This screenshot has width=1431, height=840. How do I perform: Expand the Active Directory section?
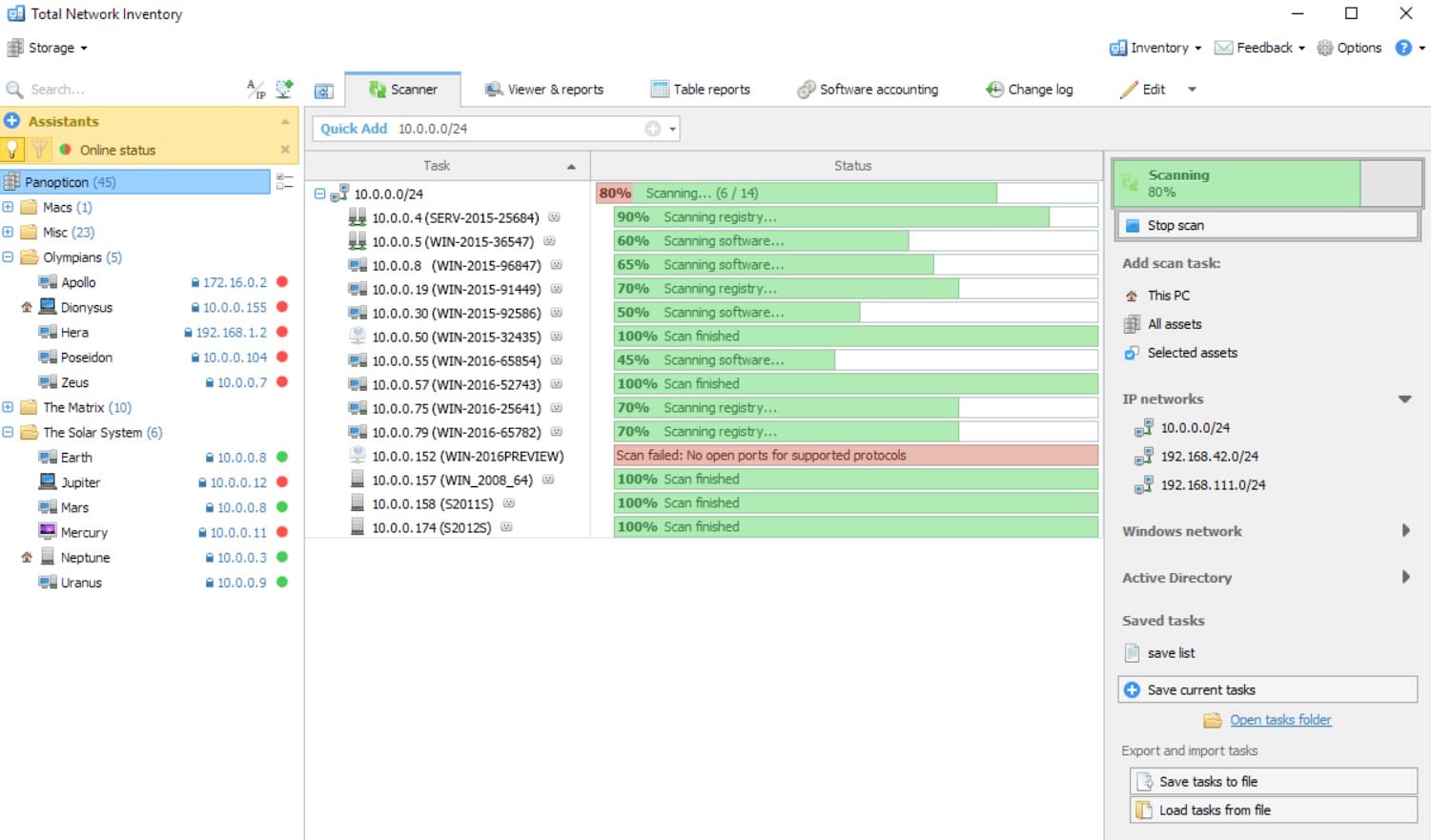[x=1405, y=577]
